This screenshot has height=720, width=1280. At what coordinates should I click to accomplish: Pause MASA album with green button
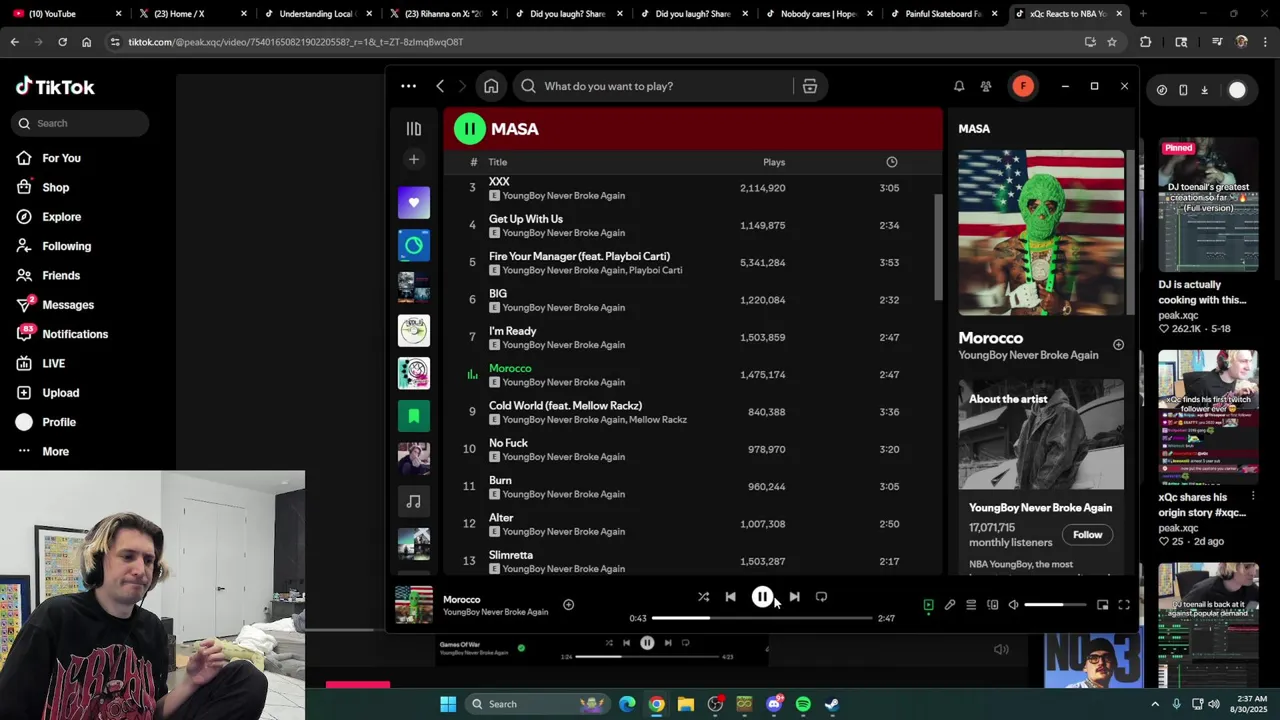[x=470, y=129]
